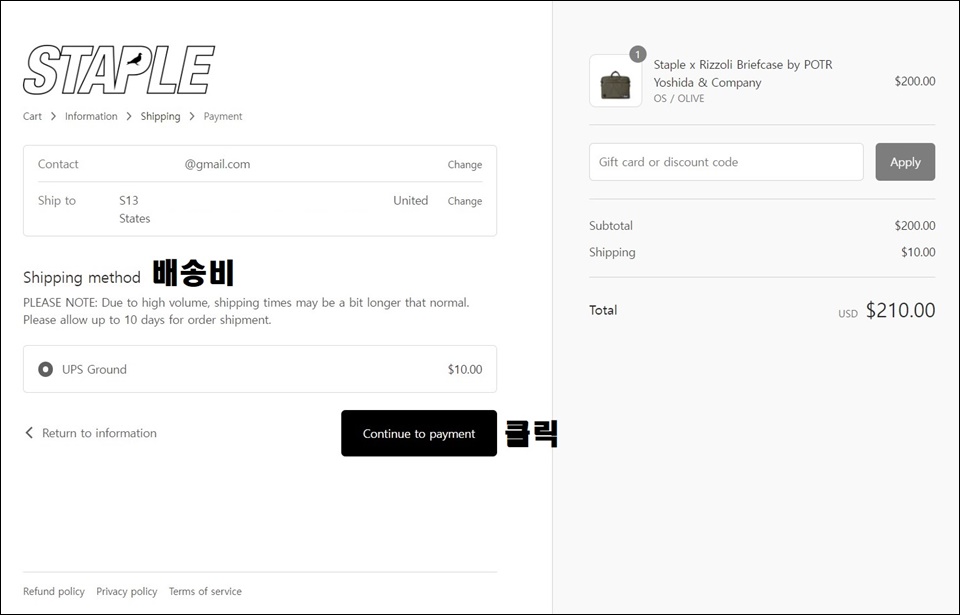Open the Privacy policy link
The image size is (960, 615).
click(127, 592)
